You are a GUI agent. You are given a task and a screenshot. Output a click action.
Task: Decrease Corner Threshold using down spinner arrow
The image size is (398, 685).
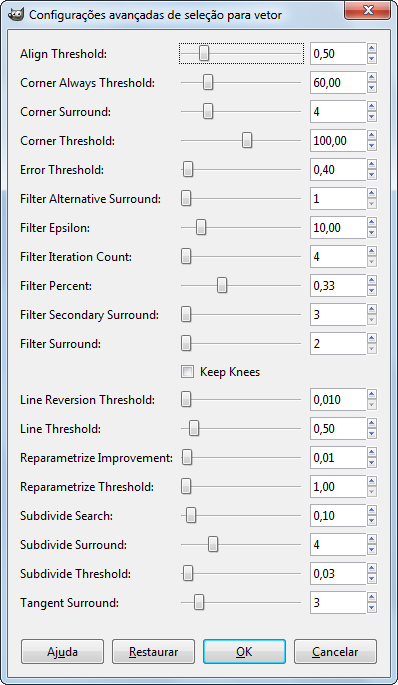[372, 146]
